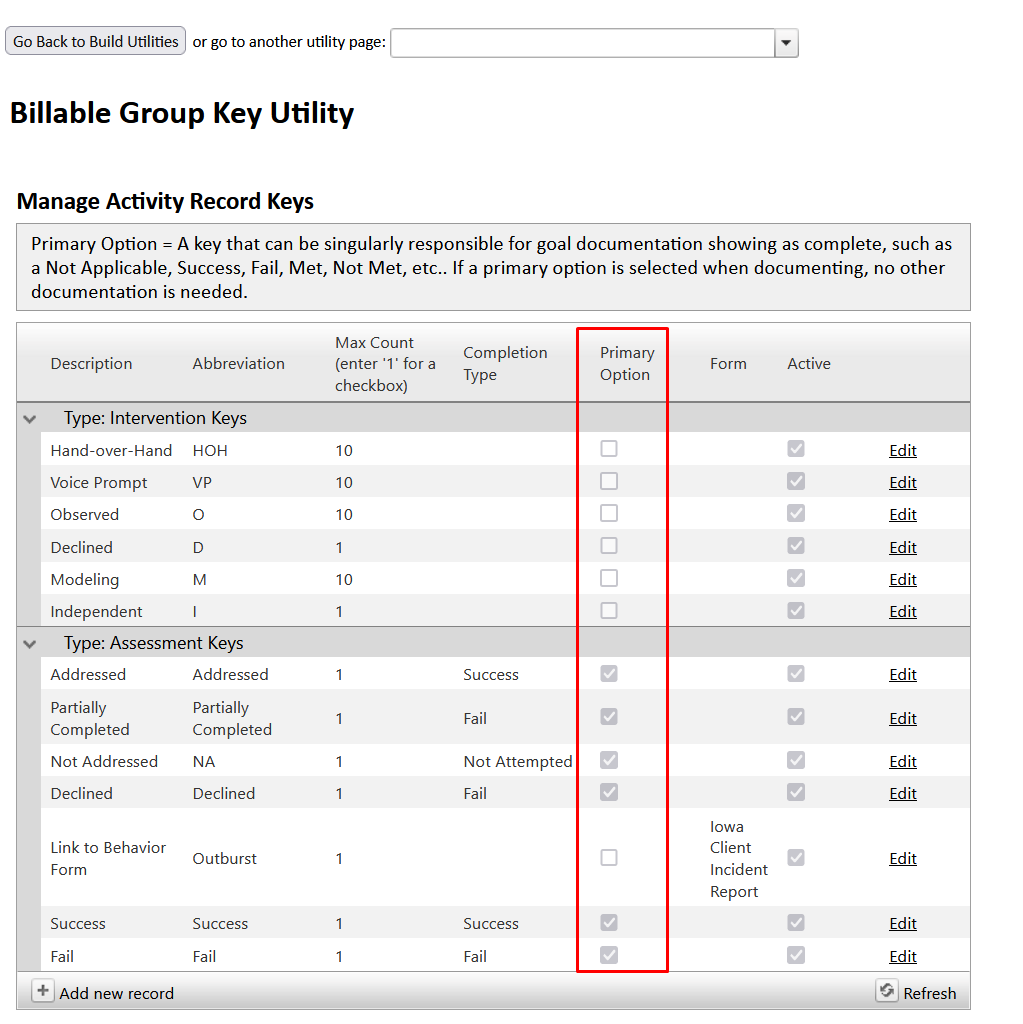Toggle Active checkbox for Addressed

click(796, 673)
